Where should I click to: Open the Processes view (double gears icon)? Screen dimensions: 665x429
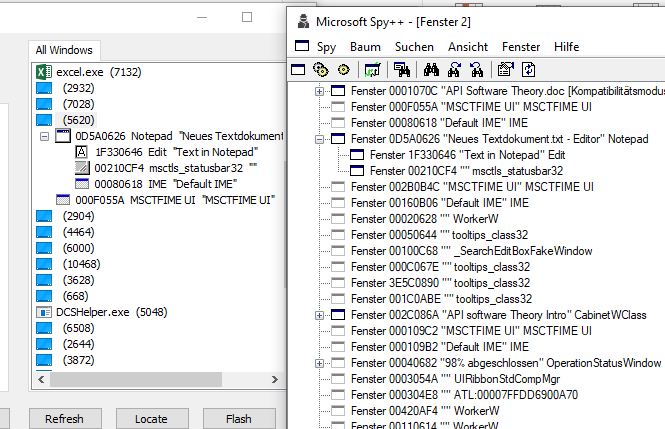[x=321, y=70]
